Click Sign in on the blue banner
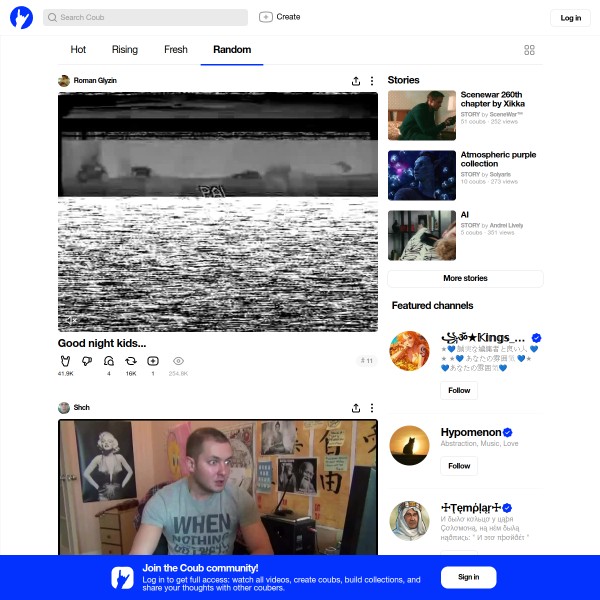Image resolution: width=600 pixels, height=600 pixels. [x=468, y=577]
